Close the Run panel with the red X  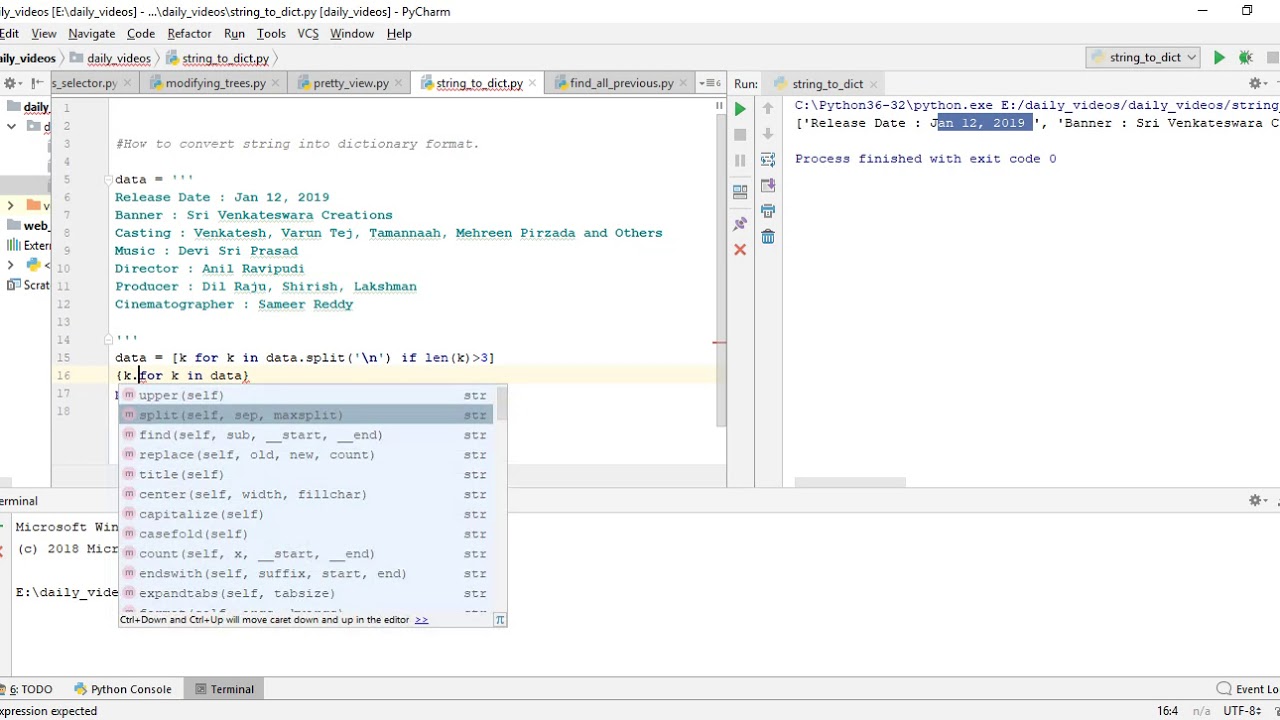pos(740,249)
